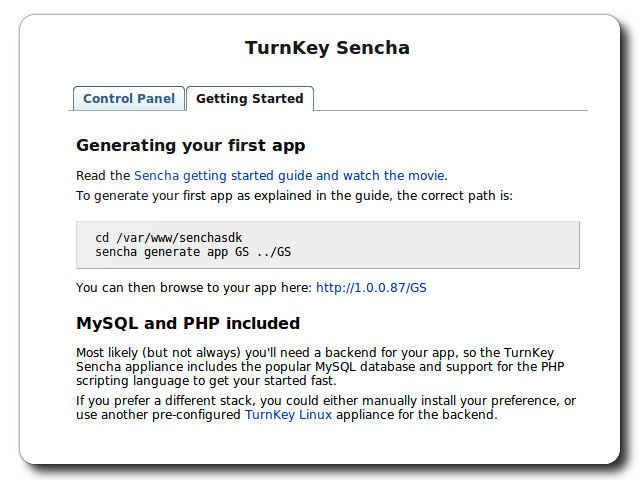The height and width of the screenshot is (480, 640).
Task: Select the Getting Started tab
Action: (x=249, y=99)
